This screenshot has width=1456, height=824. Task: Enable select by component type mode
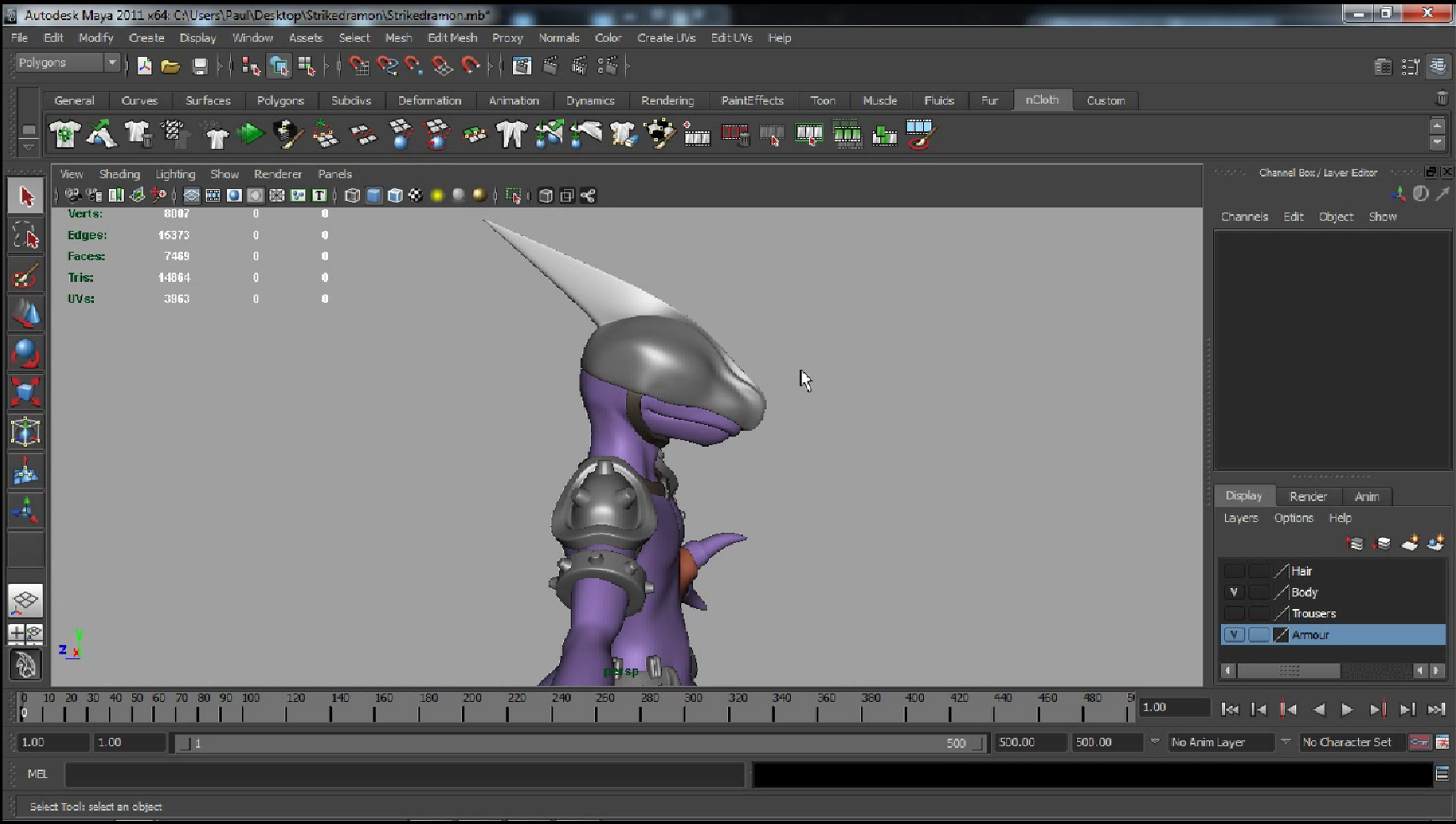tap(307, 66)
